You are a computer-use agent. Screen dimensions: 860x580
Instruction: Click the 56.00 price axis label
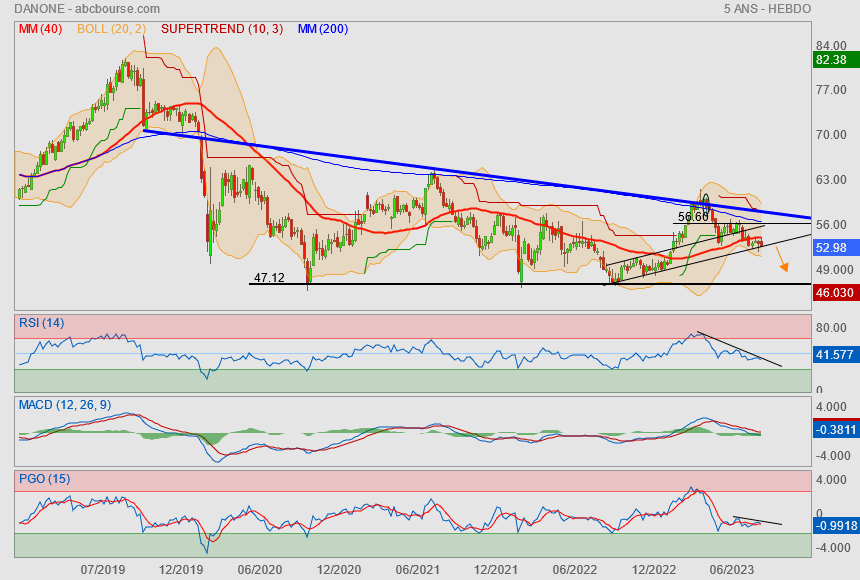[831, 225]
